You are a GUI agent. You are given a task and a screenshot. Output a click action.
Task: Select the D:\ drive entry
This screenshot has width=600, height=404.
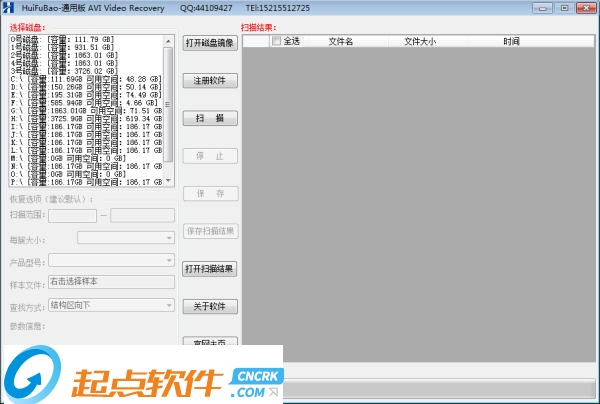86,87
